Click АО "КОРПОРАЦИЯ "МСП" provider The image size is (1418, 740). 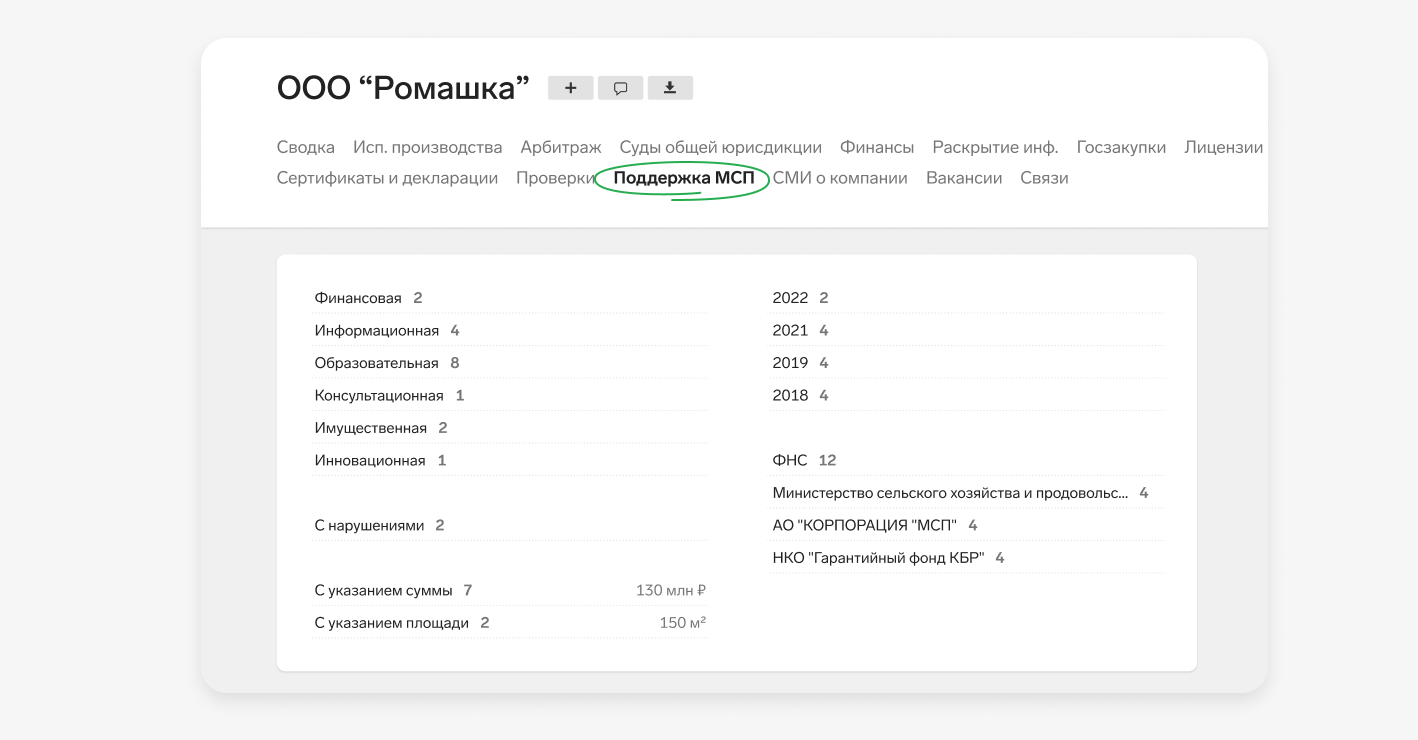(x=864, y=526)
